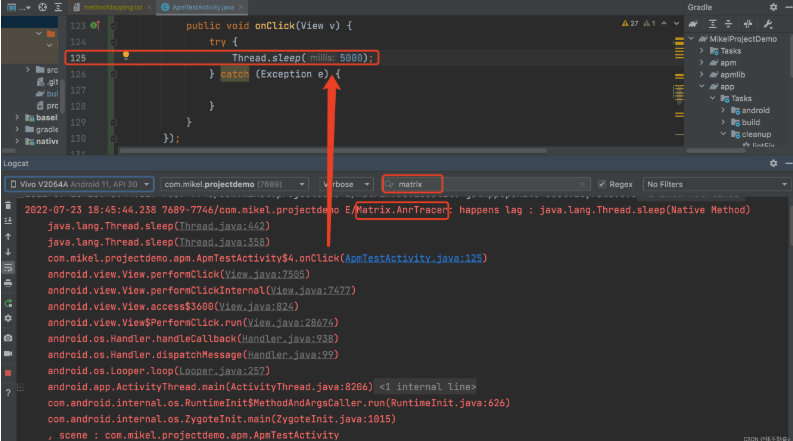Image resolution: width=793 pixels, height=441 pixels.
Task: Open com.mikel.projectdemo process dropdown
Action: (x=235, y=184)
